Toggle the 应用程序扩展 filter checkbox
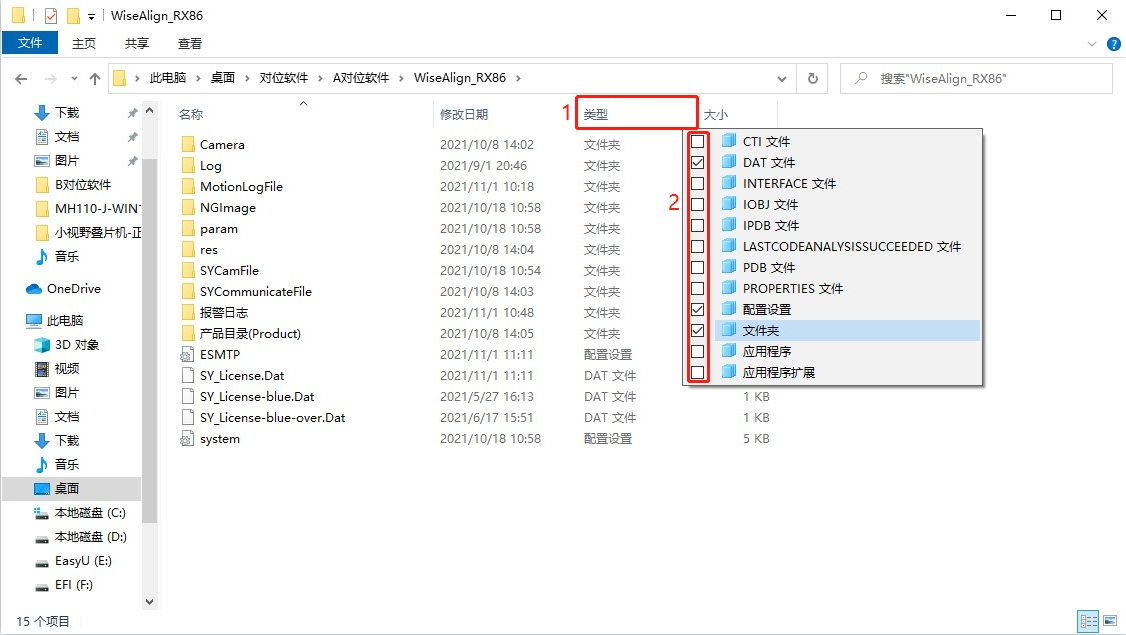 pyautogui.click(x=698, y=372)
